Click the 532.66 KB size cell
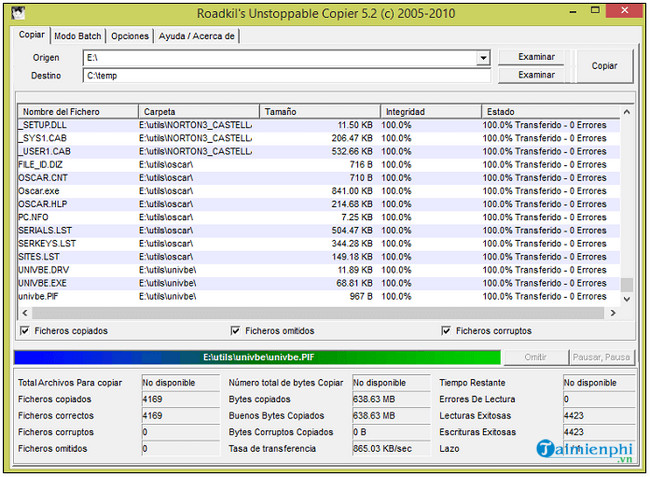This screenshot has width=650, height=477. point(352,151)
